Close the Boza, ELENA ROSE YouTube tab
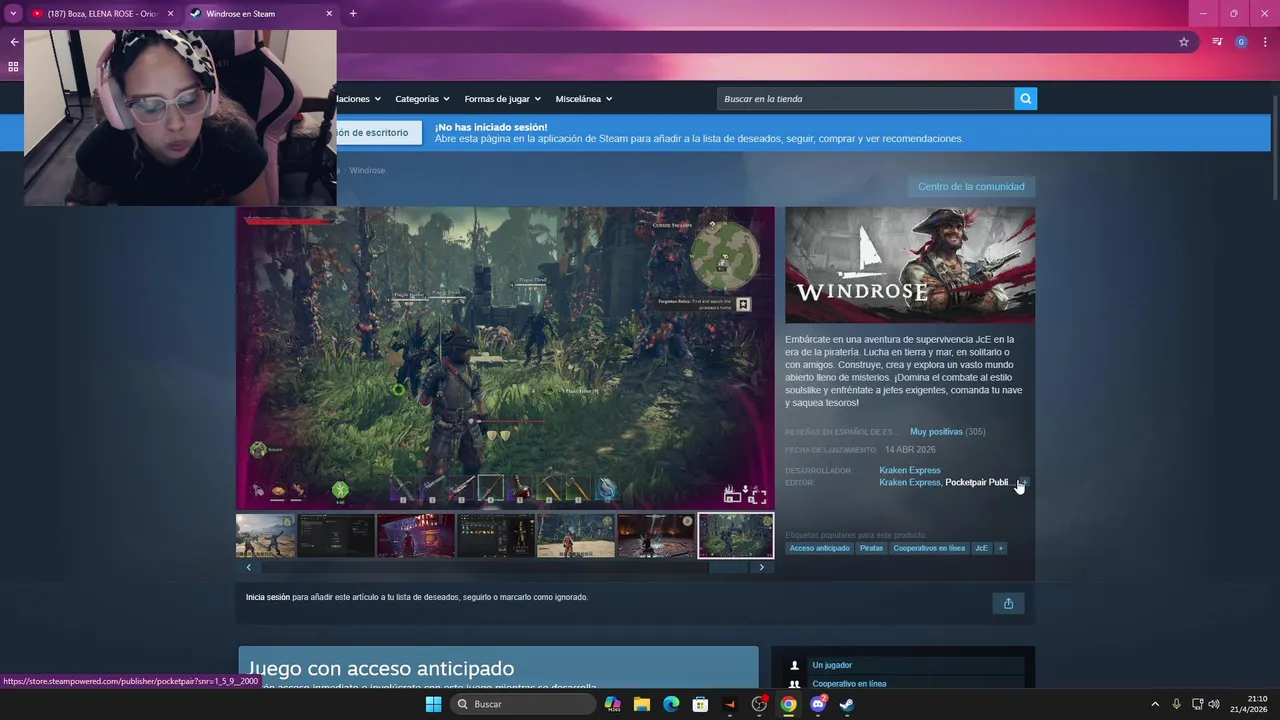Screen dimensions: 1280x720 click(x=170, y=14)
